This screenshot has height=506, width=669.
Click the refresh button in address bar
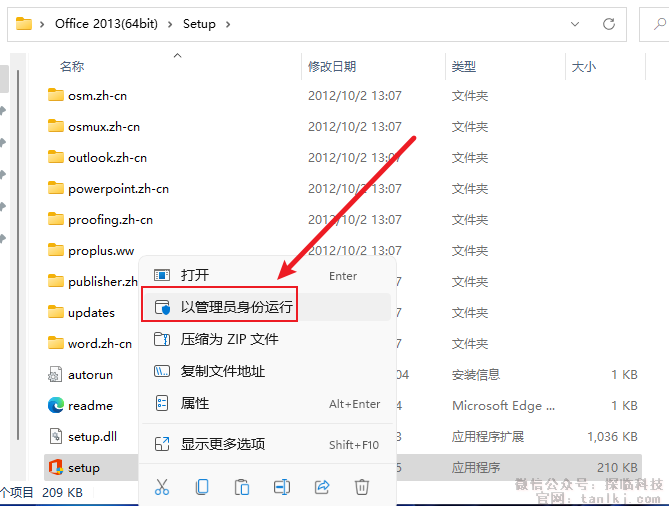coord(609,24)
